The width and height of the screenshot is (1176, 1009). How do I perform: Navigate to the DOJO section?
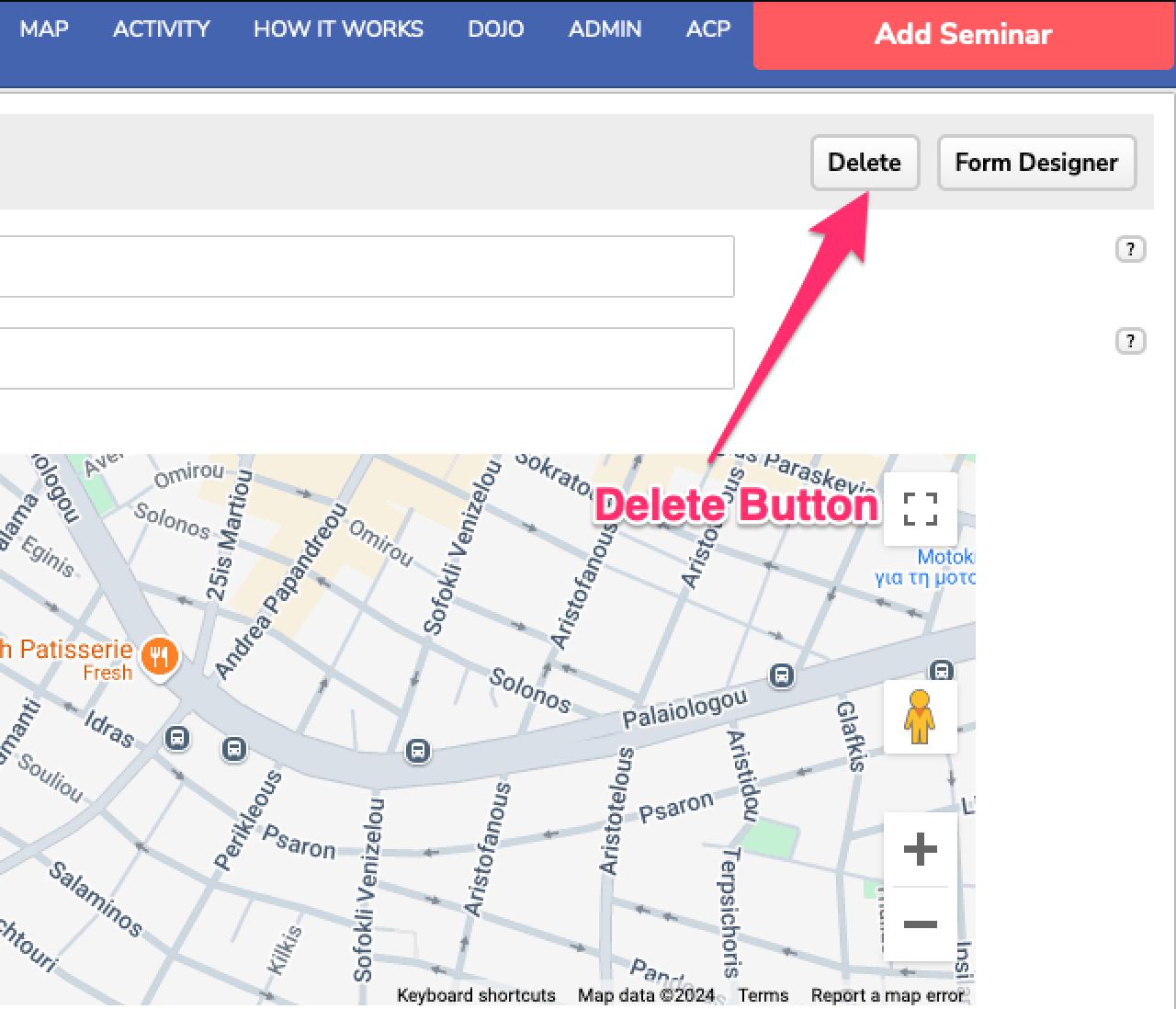[495, 29]
